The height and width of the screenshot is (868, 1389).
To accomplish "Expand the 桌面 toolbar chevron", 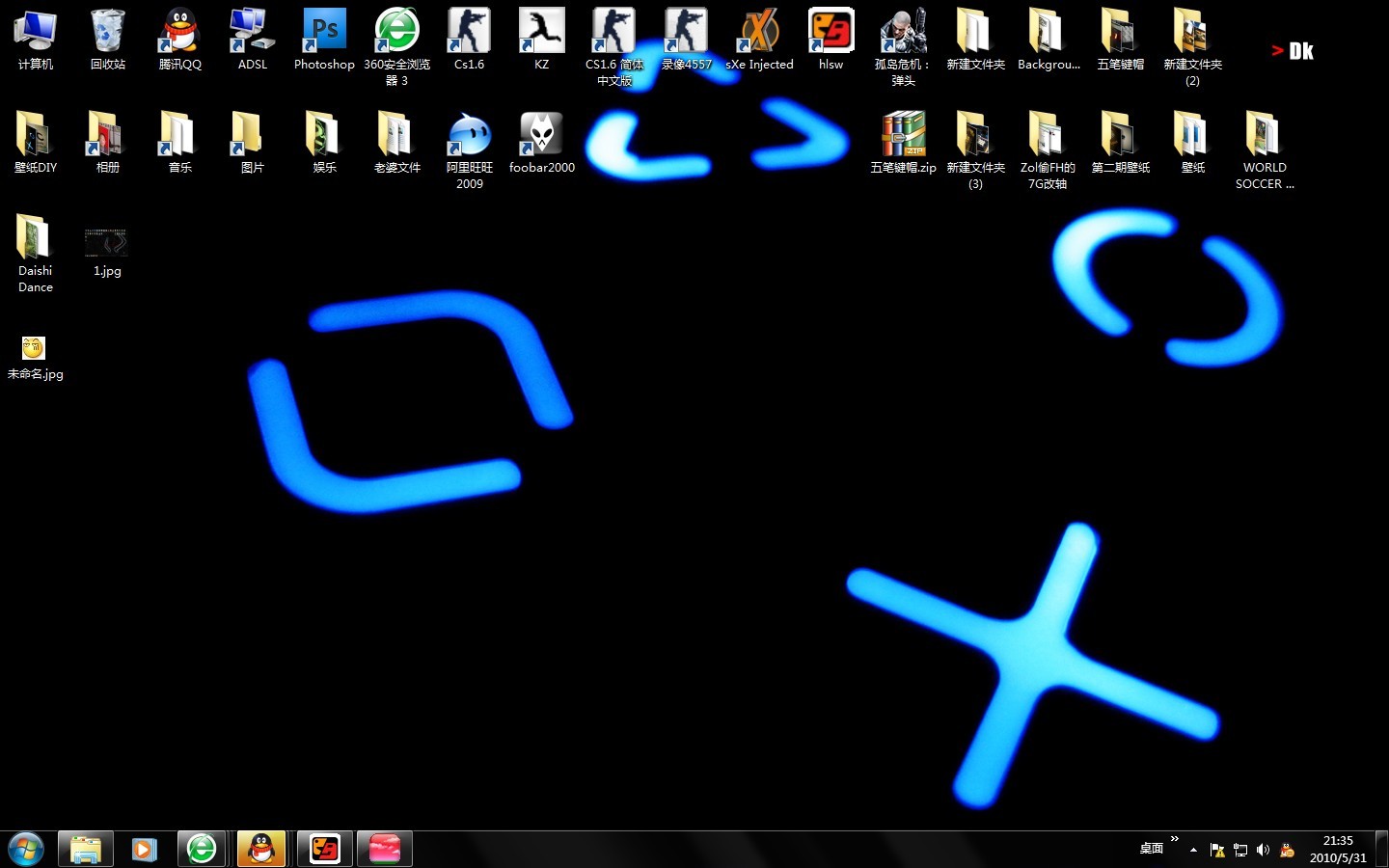I will point(1175,839).
